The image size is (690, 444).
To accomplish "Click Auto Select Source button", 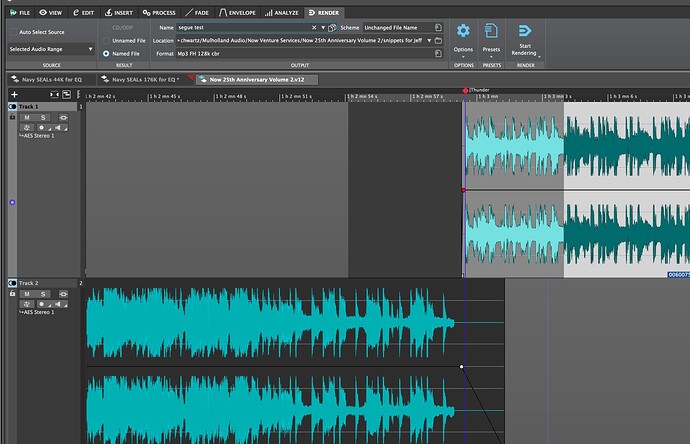I will [x=38, y=31].
